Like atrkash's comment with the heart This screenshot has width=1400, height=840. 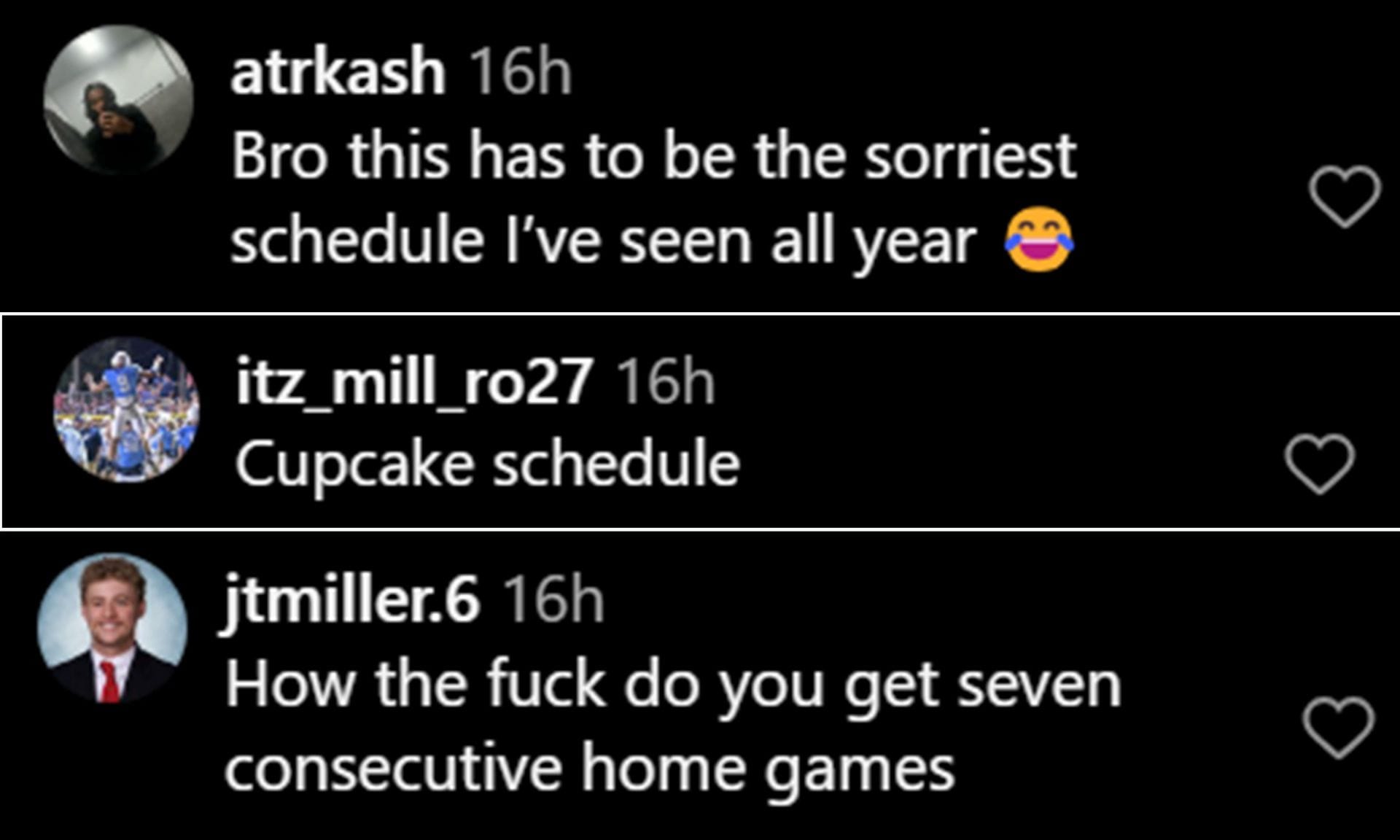[x=1344, y=196]
